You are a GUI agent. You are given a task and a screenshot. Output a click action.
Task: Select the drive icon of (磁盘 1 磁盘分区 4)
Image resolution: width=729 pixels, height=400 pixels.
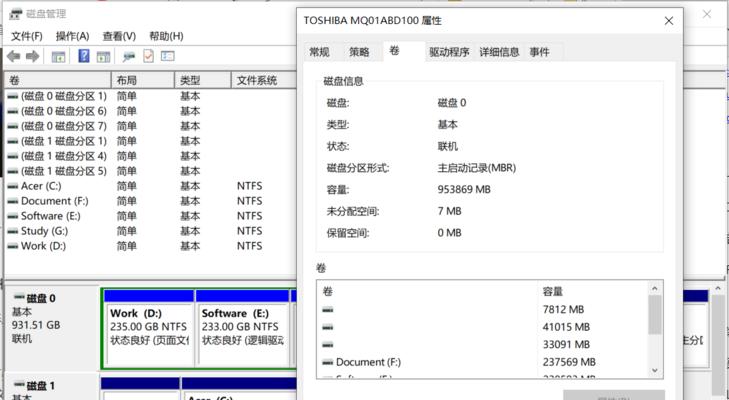click(x=13, y=156)
